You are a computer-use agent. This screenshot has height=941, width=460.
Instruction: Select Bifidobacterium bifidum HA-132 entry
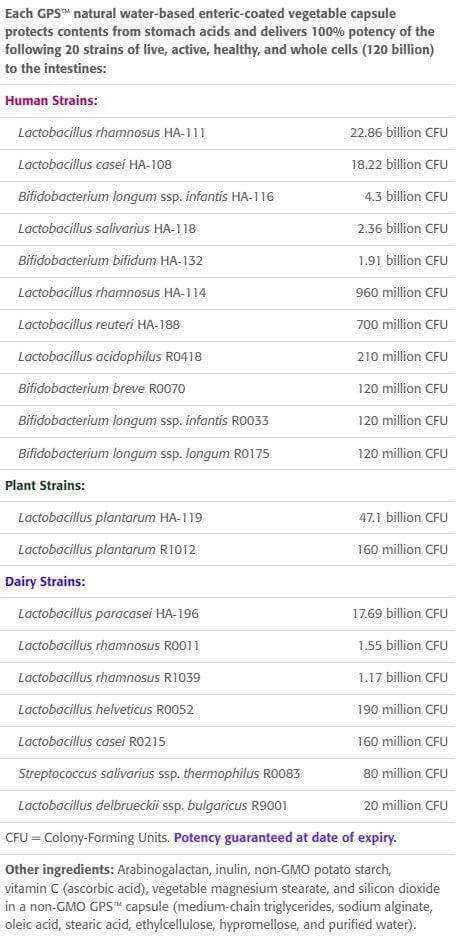[110, 261]
